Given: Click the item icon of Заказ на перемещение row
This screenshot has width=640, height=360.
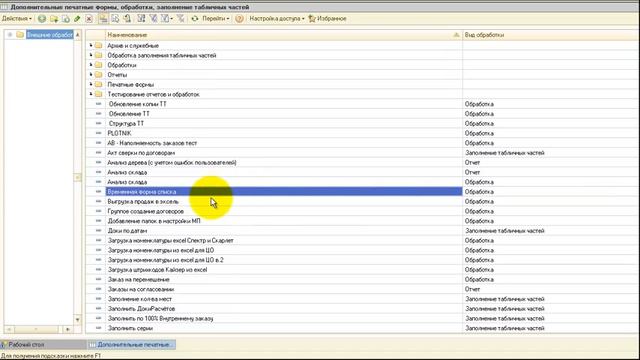Looking at the screenshot, I should point(98,279).
